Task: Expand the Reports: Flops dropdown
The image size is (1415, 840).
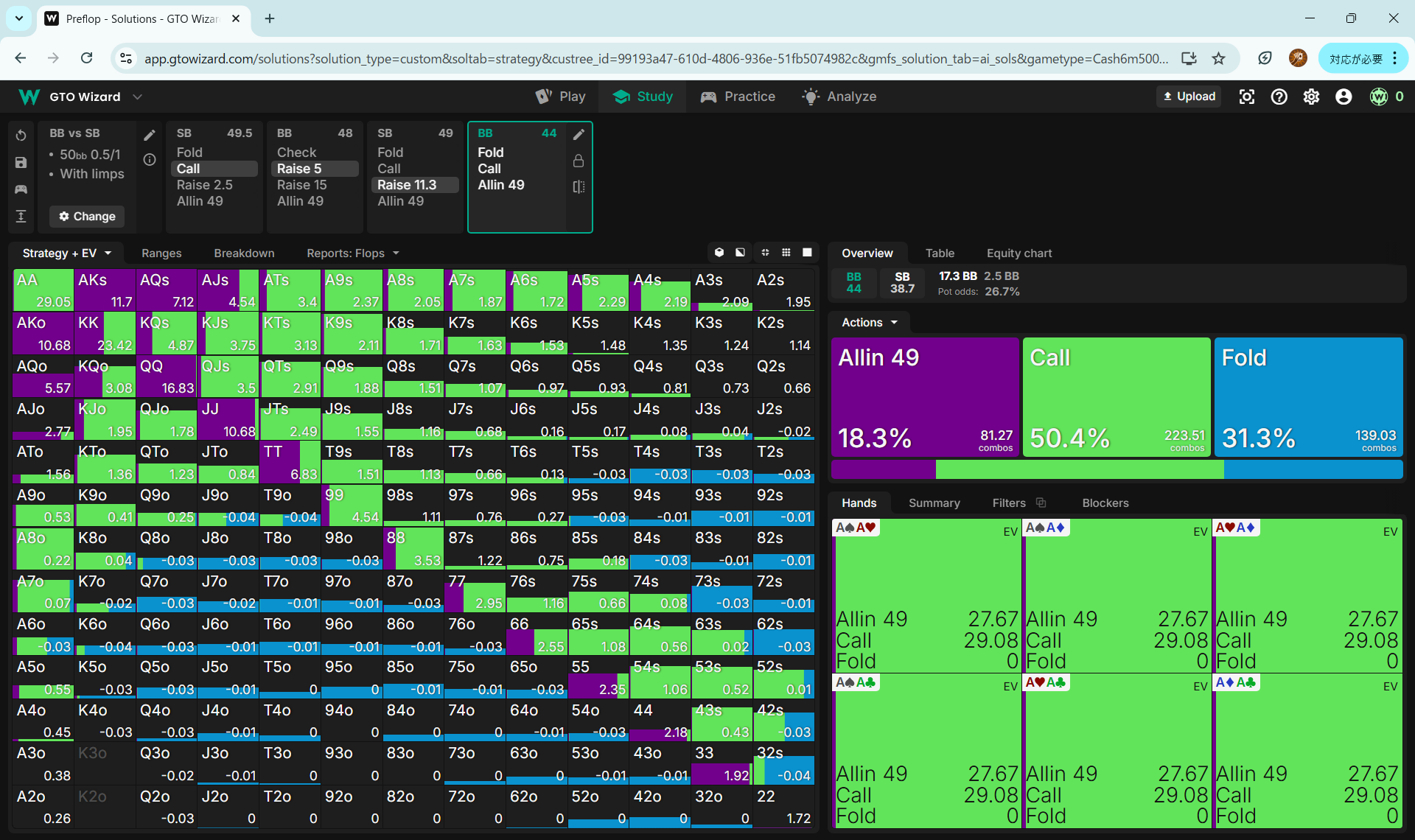Action: pyautogui.click(x=352, y=253)
